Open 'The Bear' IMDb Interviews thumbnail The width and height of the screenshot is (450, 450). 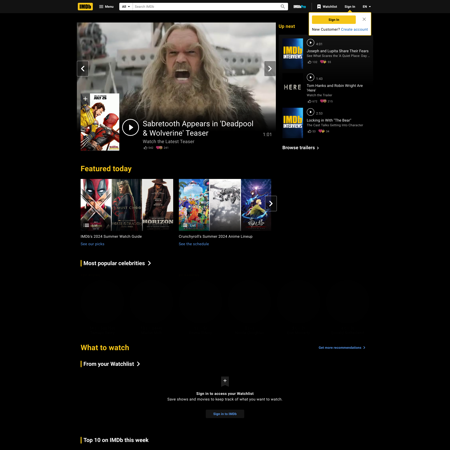tap(293, 123)
